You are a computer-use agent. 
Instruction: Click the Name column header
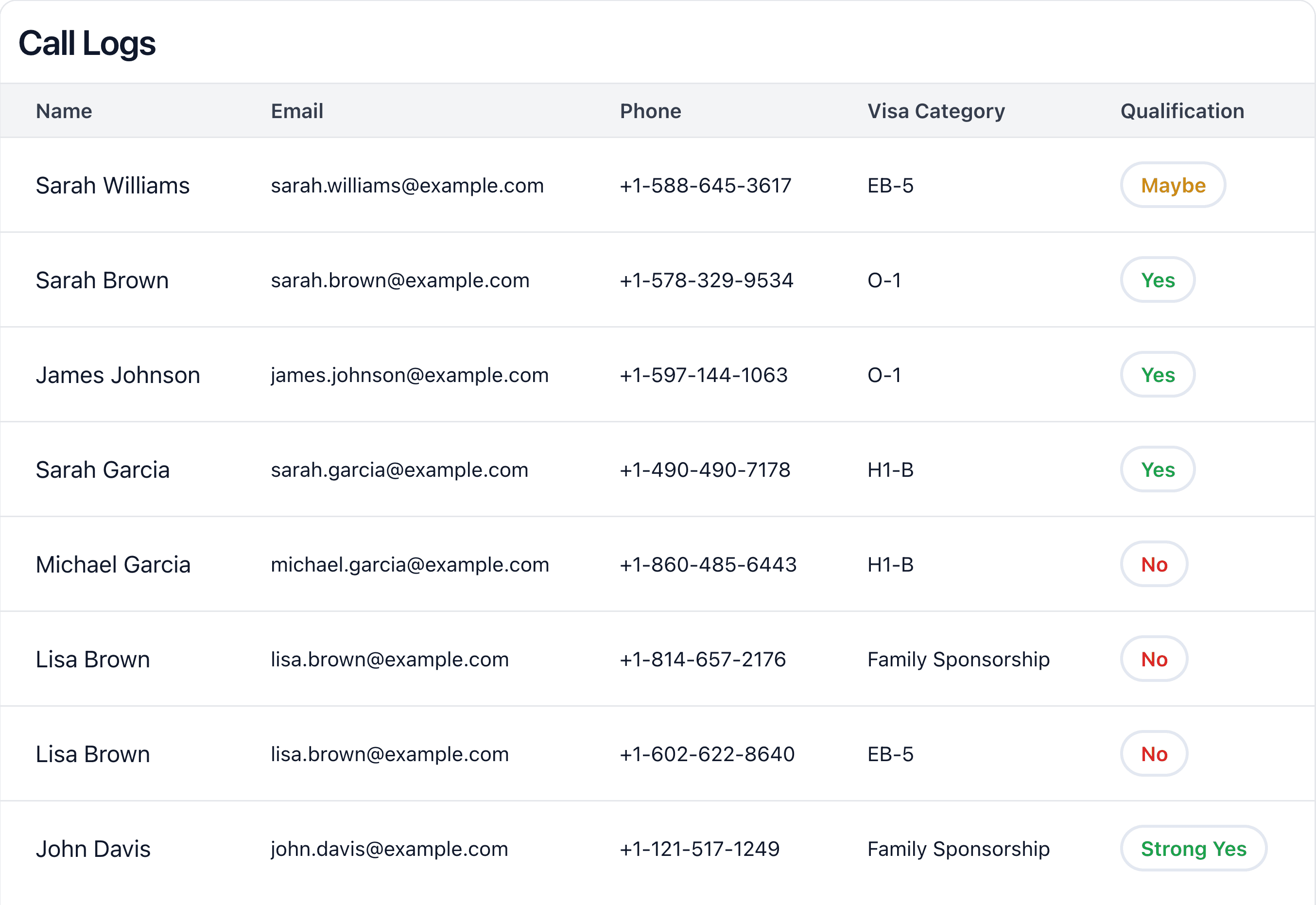(x=64, y=111)
